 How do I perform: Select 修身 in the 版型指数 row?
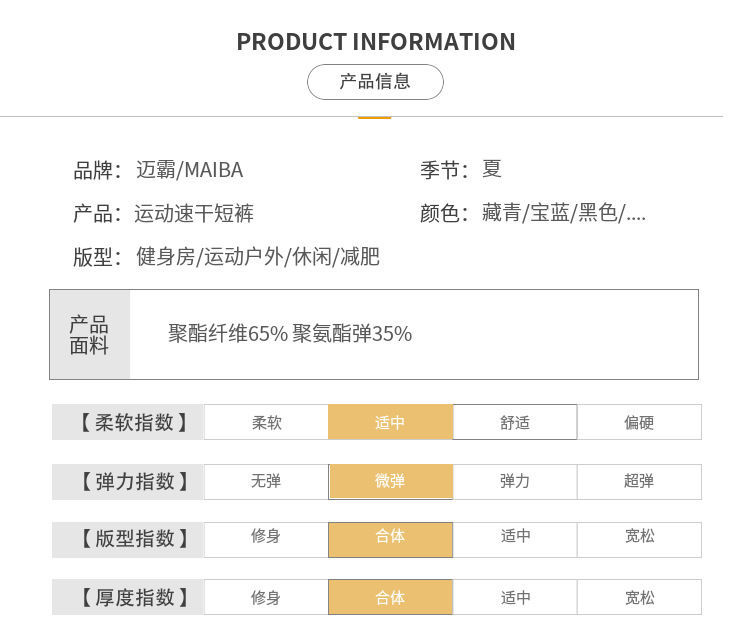[266, 539]
